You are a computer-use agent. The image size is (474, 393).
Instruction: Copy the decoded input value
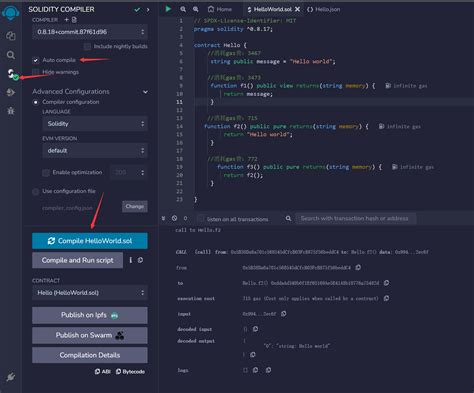click(x=255, y=329)
